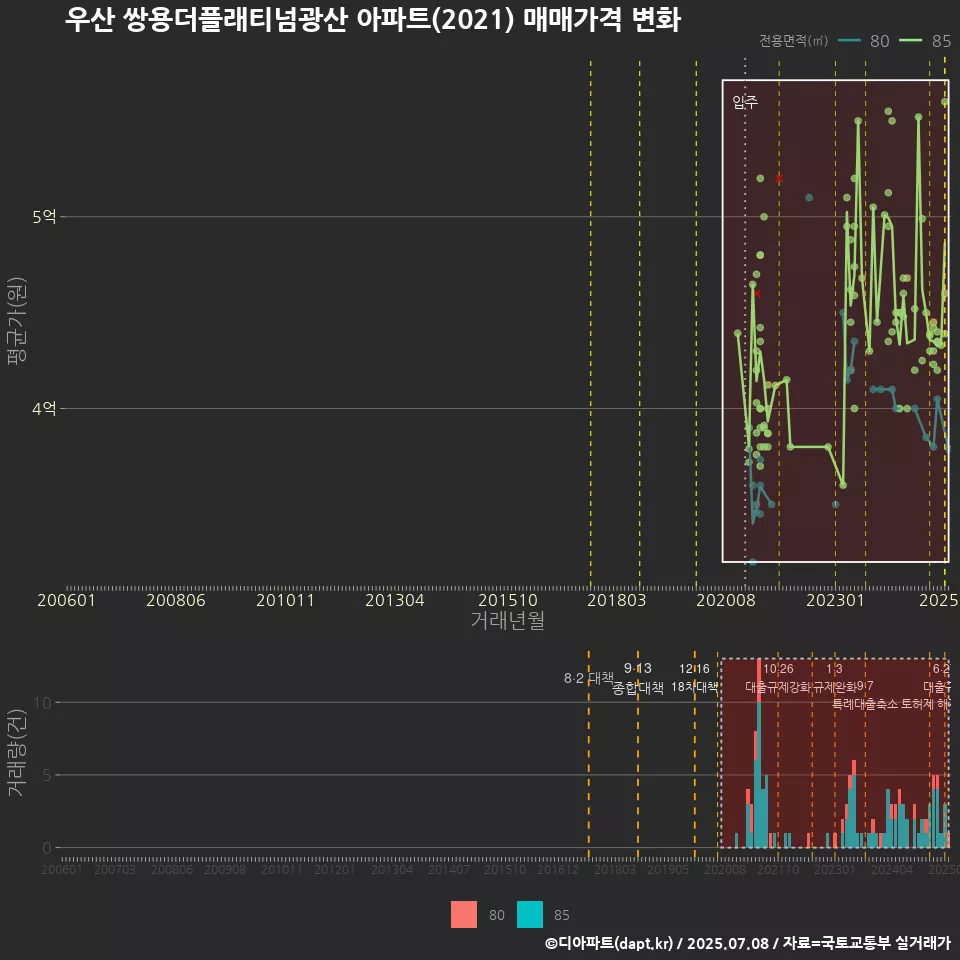960x960 pixels.
Task: Click the footer source text 자료=국토교통부 실거래가
Action: tap(866, 943)
